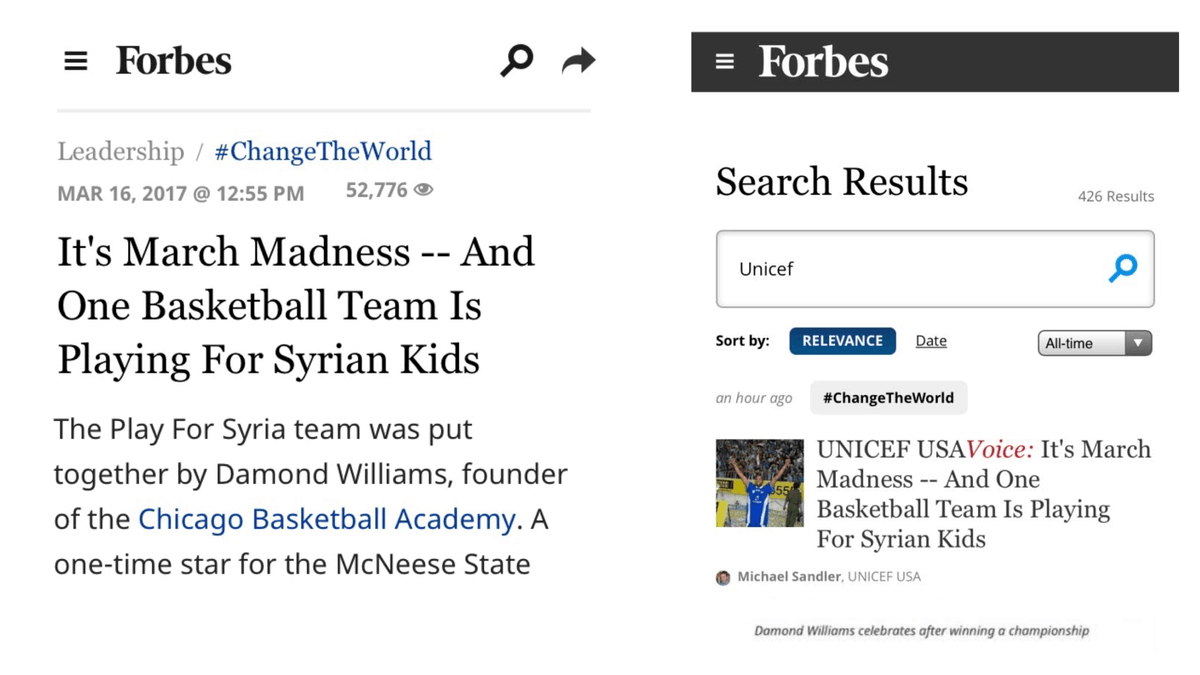Click the black Forbes logo on the article page
The width and height of the screenshot is (1200, 675).
point(173,61)
